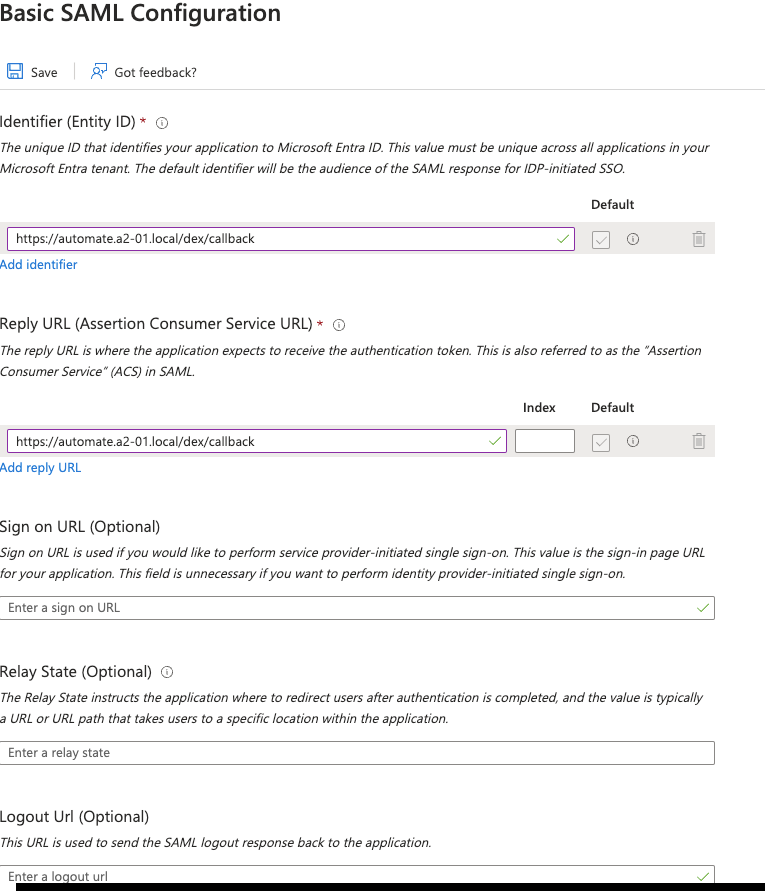Click the Enter a relay state field
Viewport: 765px width, 891px height.
[357, 753]
